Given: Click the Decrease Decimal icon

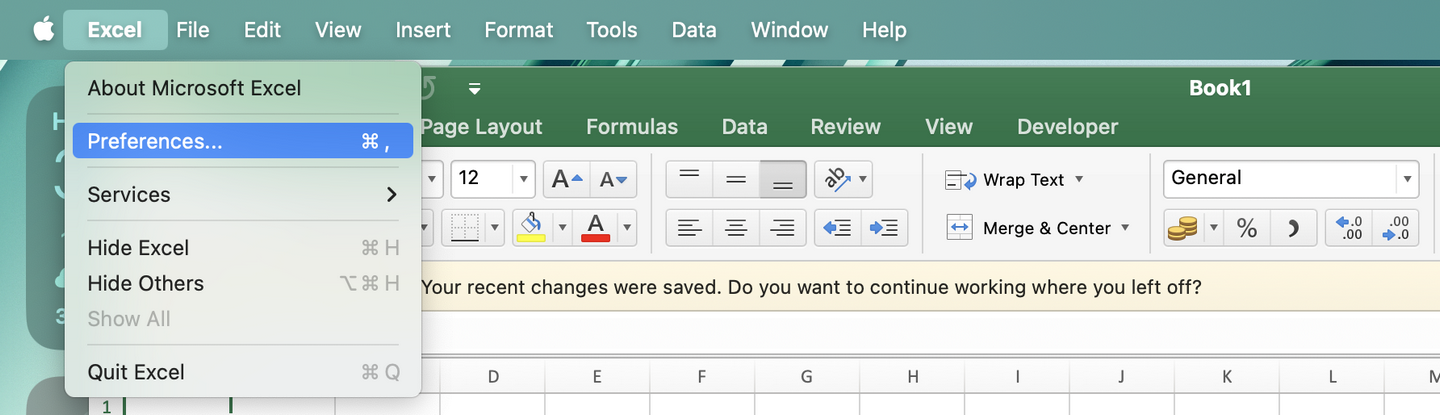Looking at the screenshot, I should point(1395,228).
